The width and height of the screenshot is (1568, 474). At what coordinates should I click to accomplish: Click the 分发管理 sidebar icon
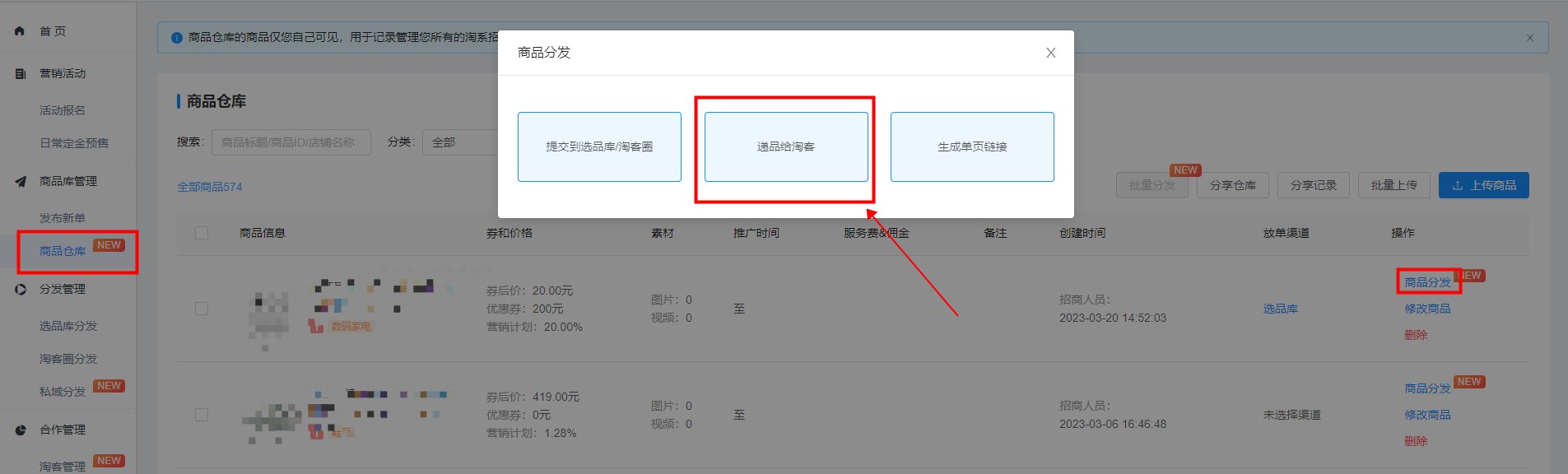20,290
